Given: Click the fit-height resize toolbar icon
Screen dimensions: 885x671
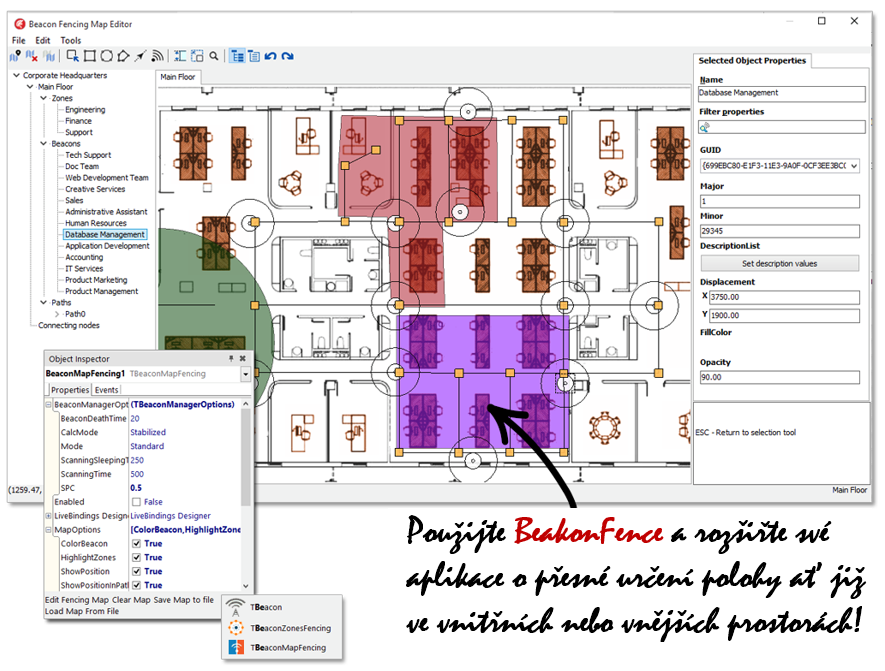Looking at the screenshot, I should point(180,56).
